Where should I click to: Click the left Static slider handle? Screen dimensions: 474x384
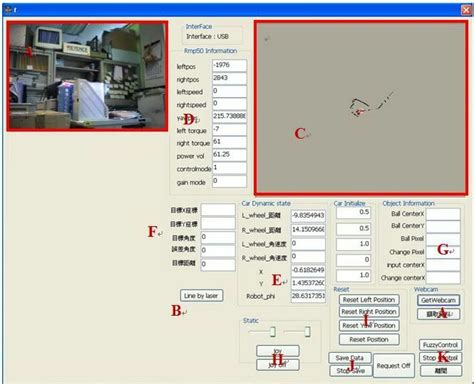(x=273, y=332)
